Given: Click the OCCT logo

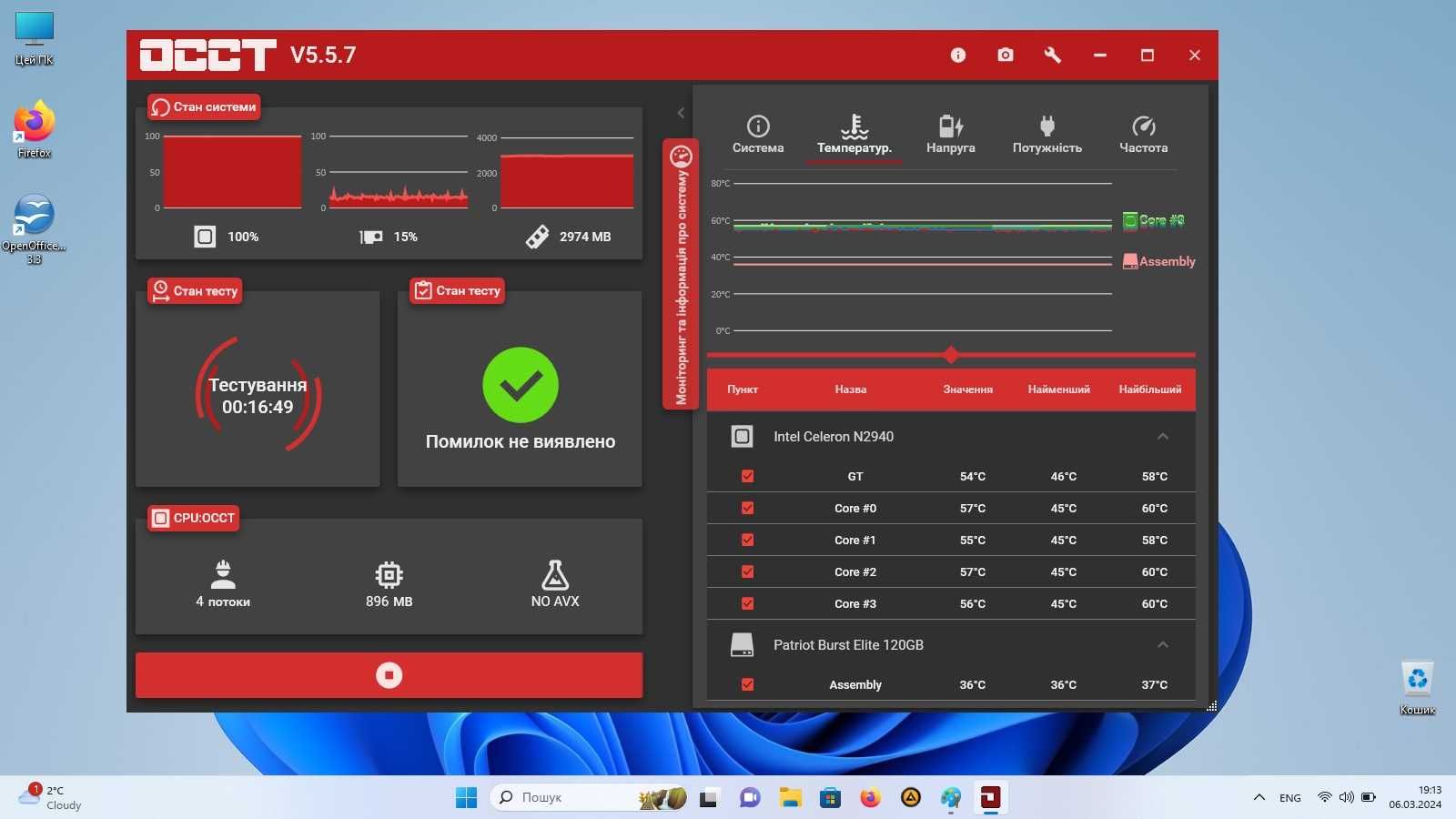Looking at the screenshot, I should [207, 56].
